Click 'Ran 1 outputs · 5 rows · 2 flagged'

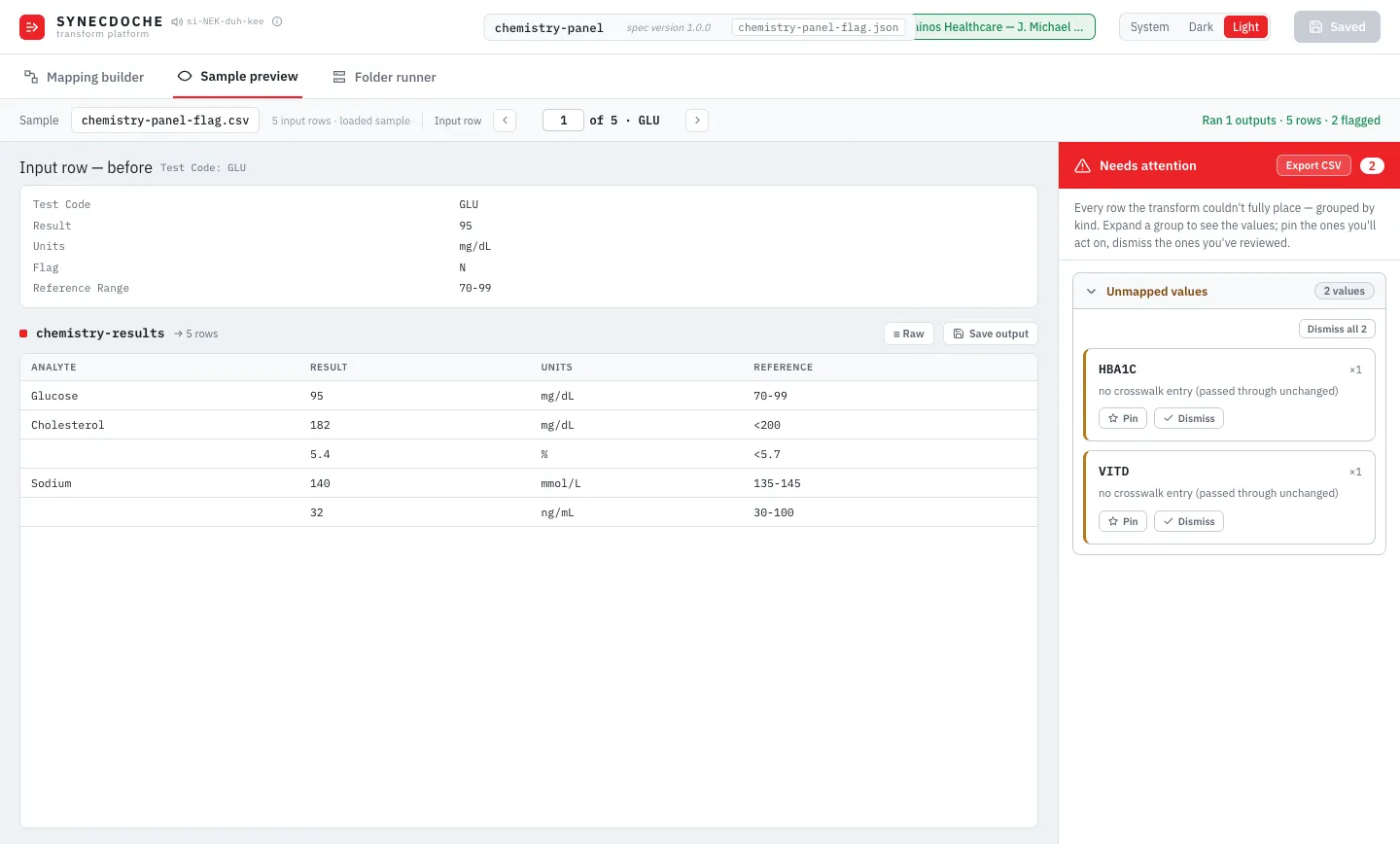(x=1291, y=121)
